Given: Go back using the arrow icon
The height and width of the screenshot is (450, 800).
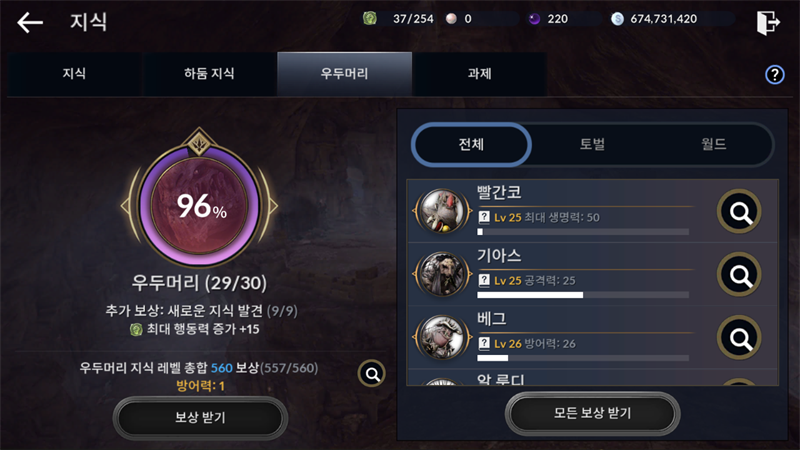Looking at the screenshot, I should 30,22.
